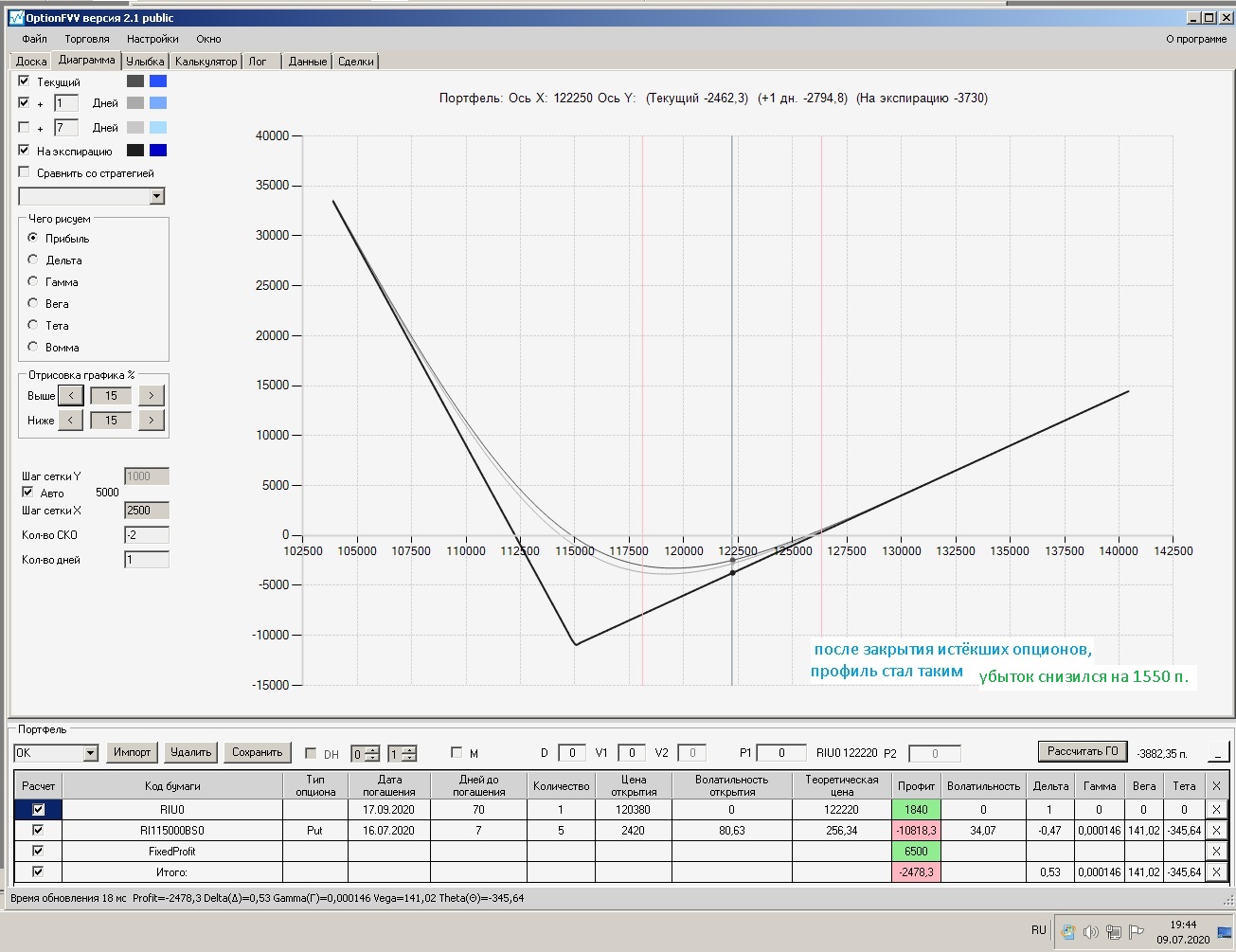Viewport: 1236px width, 952px height.
Task: Open the Настройки menu
Action: tap(152, 39)
